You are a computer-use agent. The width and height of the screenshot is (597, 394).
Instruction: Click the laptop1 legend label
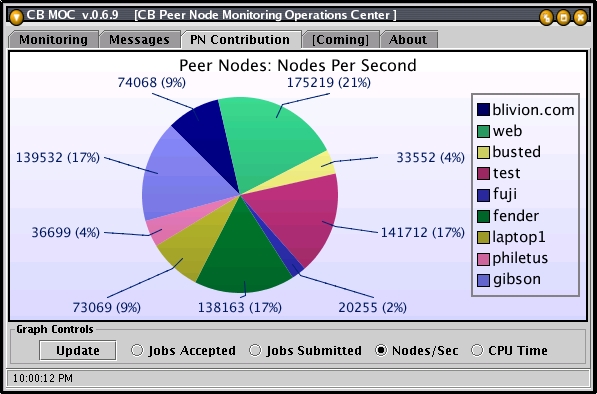click(x=519, y=237)
